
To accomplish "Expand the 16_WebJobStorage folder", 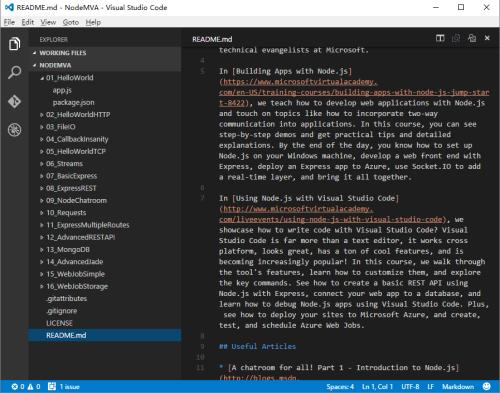I will (x=105, y=286).
